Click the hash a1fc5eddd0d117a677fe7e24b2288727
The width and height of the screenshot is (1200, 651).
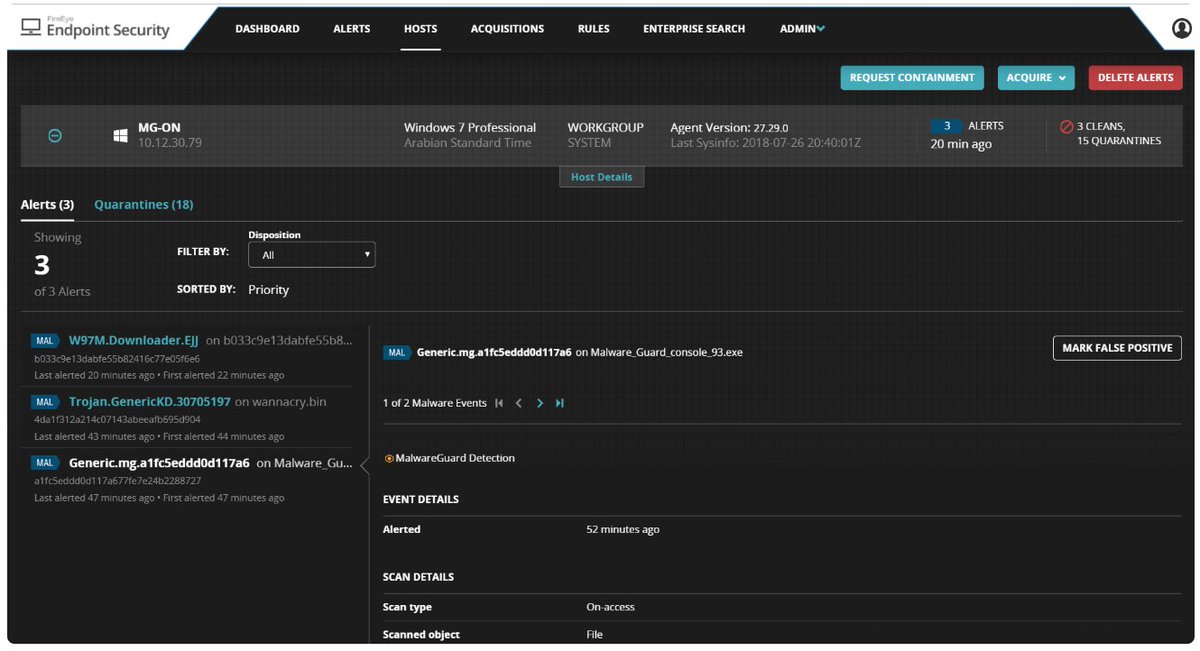point(117,481)
